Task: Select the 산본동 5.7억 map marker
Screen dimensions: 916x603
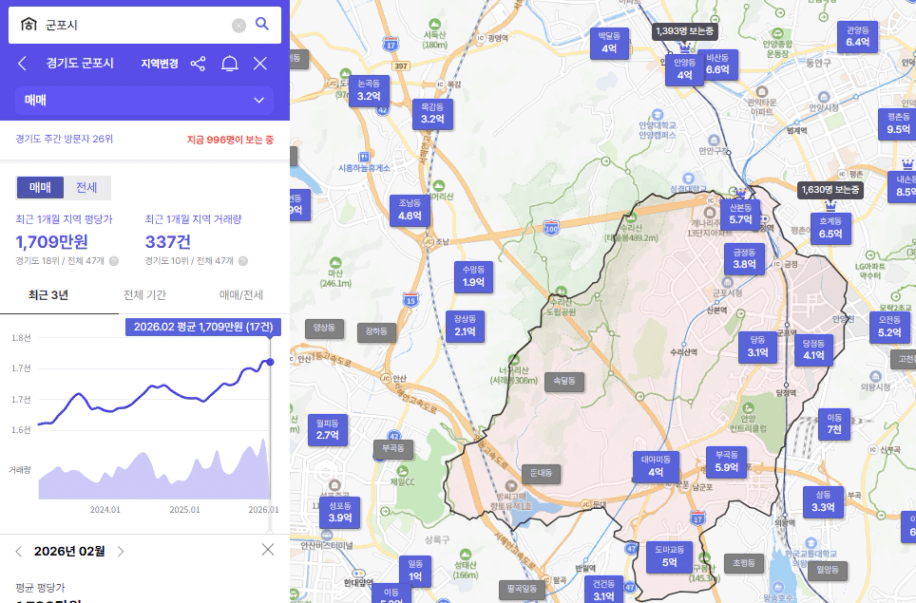Action: (740, 214)
